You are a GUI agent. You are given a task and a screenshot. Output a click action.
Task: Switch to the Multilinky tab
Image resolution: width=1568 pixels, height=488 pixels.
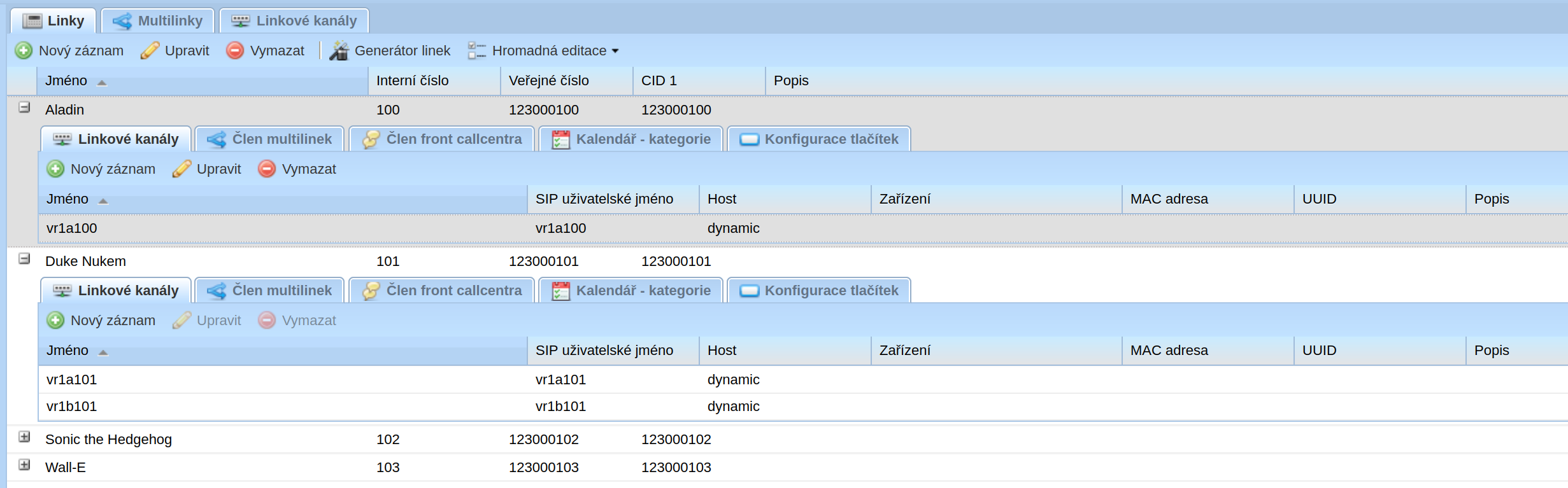click(x=158, y=20)
